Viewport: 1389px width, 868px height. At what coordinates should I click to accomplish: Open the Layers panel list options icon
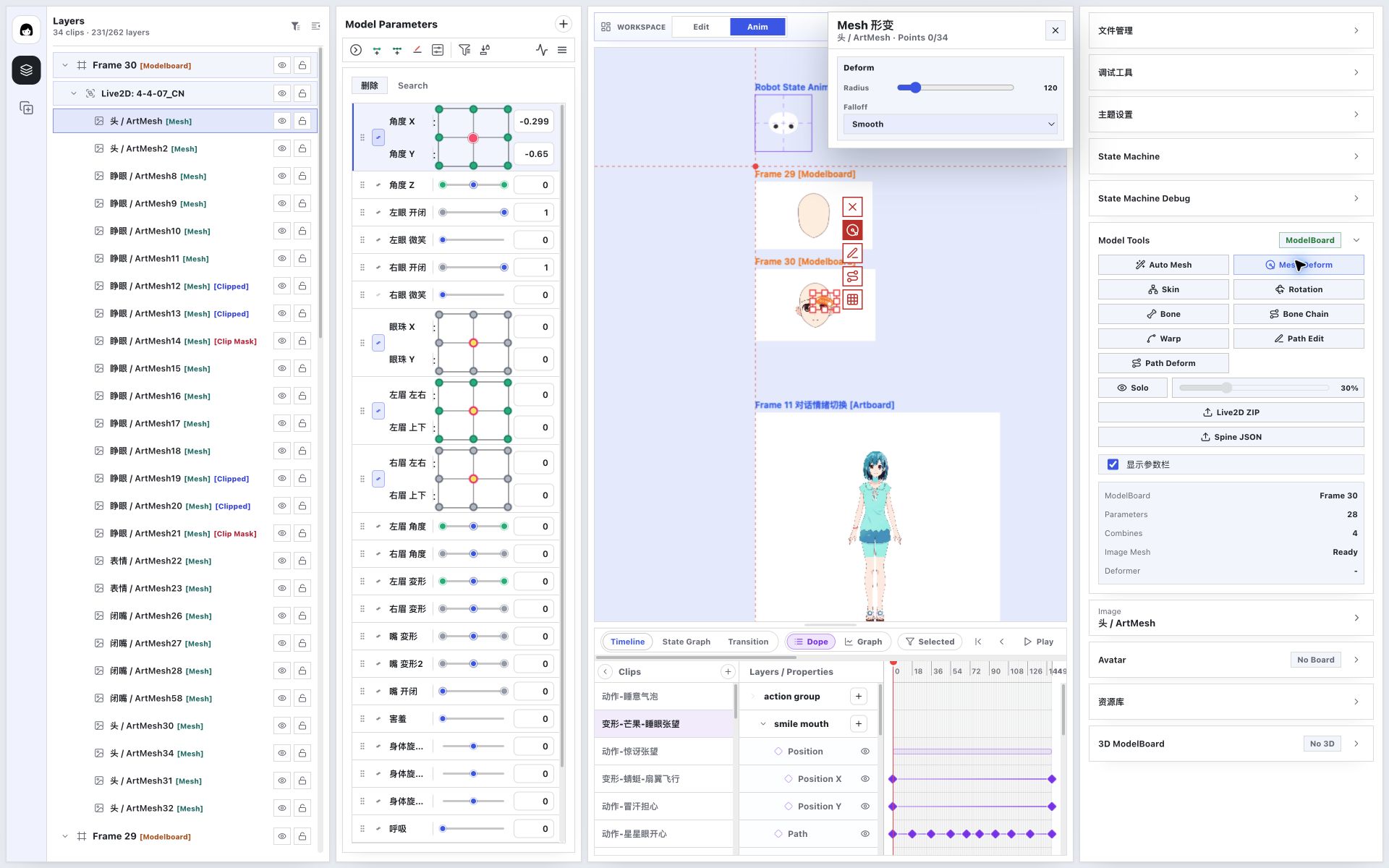(316, 26)
